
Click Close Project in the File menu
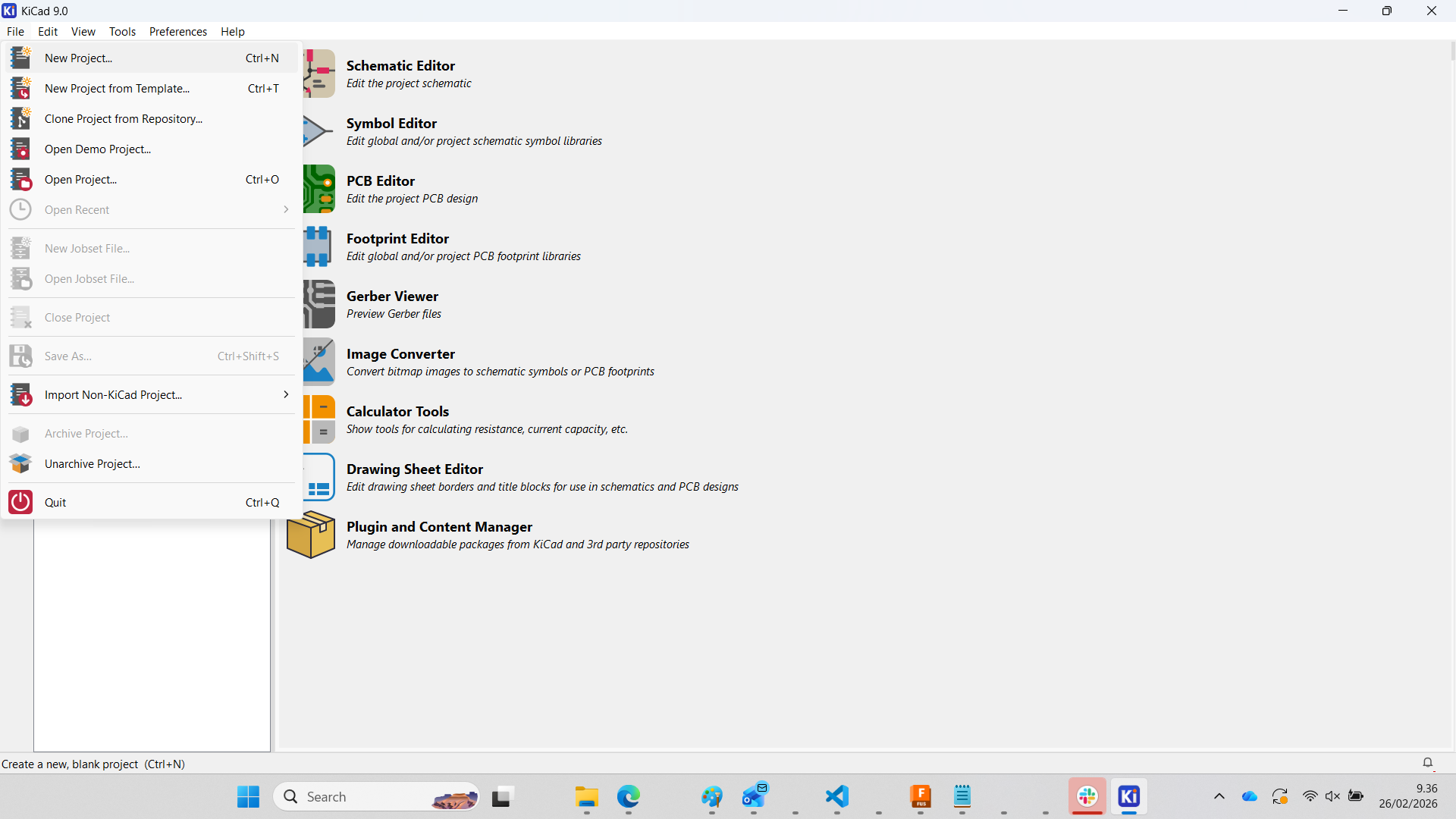[x=77, y=317]
